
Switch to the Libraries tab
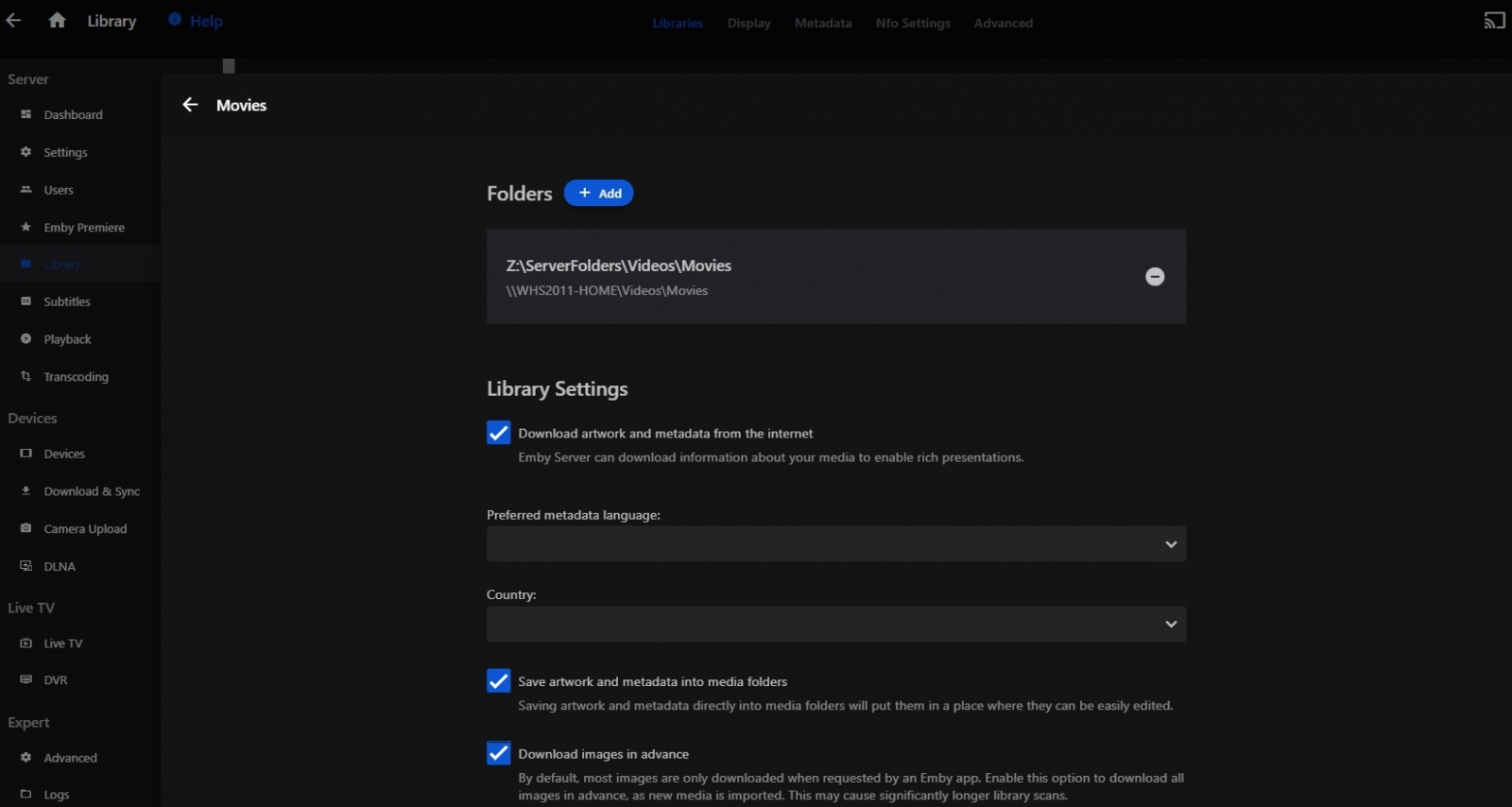(x=678, y=23)
